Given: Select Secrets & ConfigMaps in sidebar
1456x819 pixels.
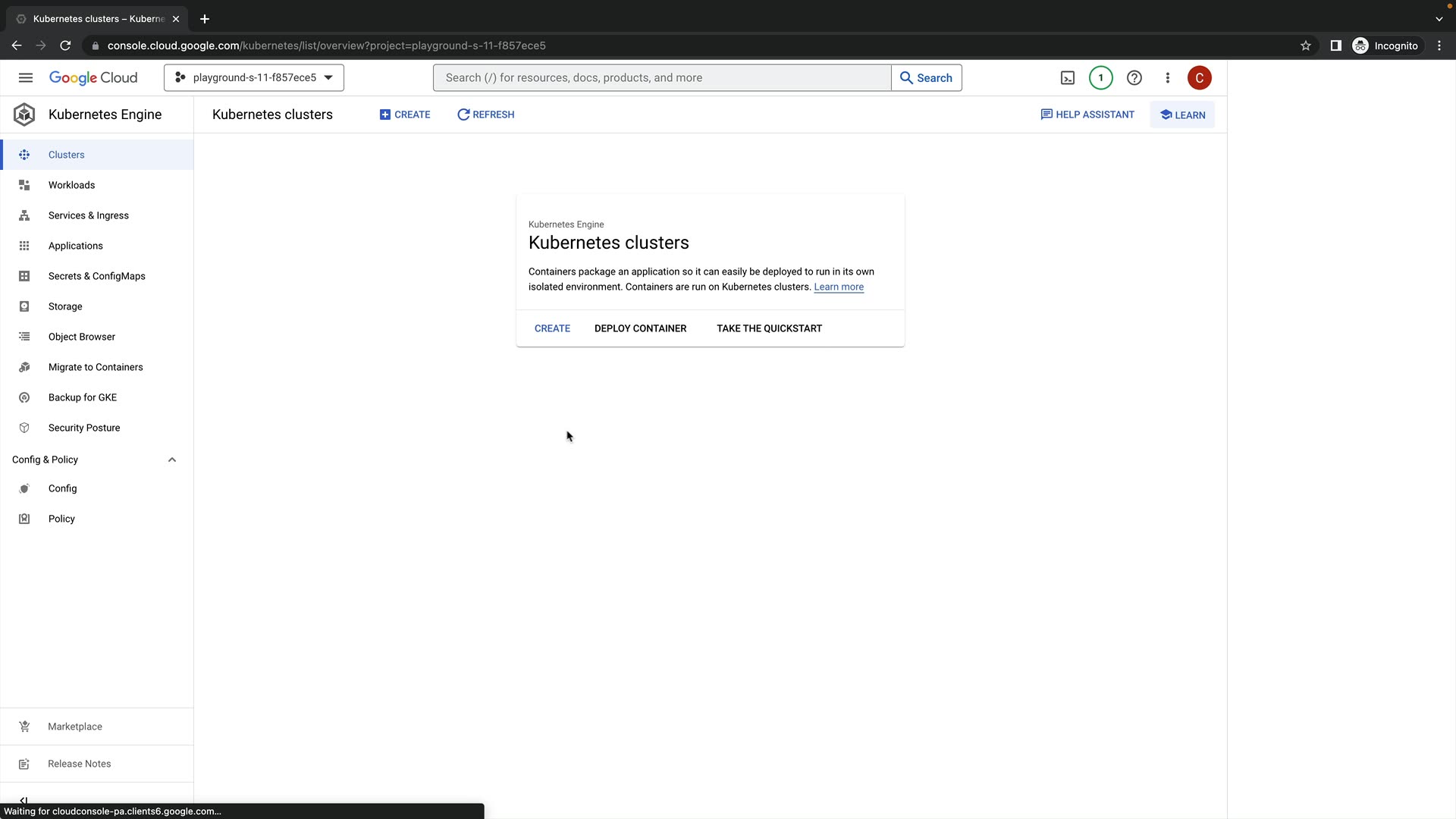Looking at the screenshot, I should pos(96,276).
